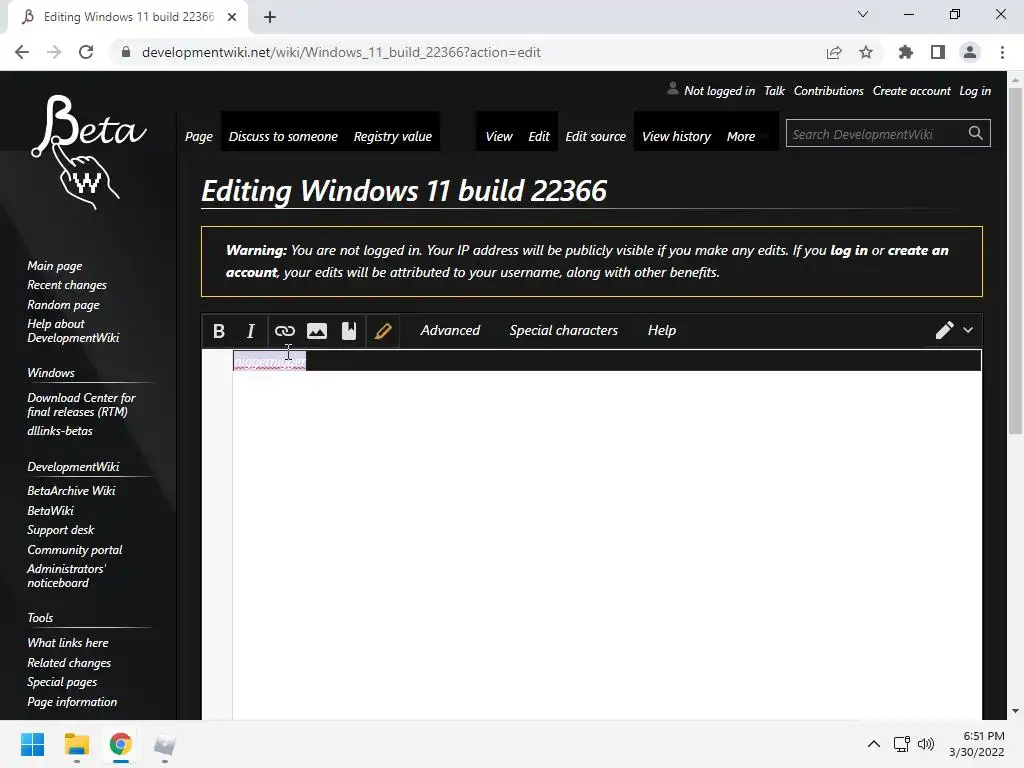Image resolution: width=1024 pixels, height=768 pixels.
Task: Insert an image file via picture icon
Action: coord(317,331)
